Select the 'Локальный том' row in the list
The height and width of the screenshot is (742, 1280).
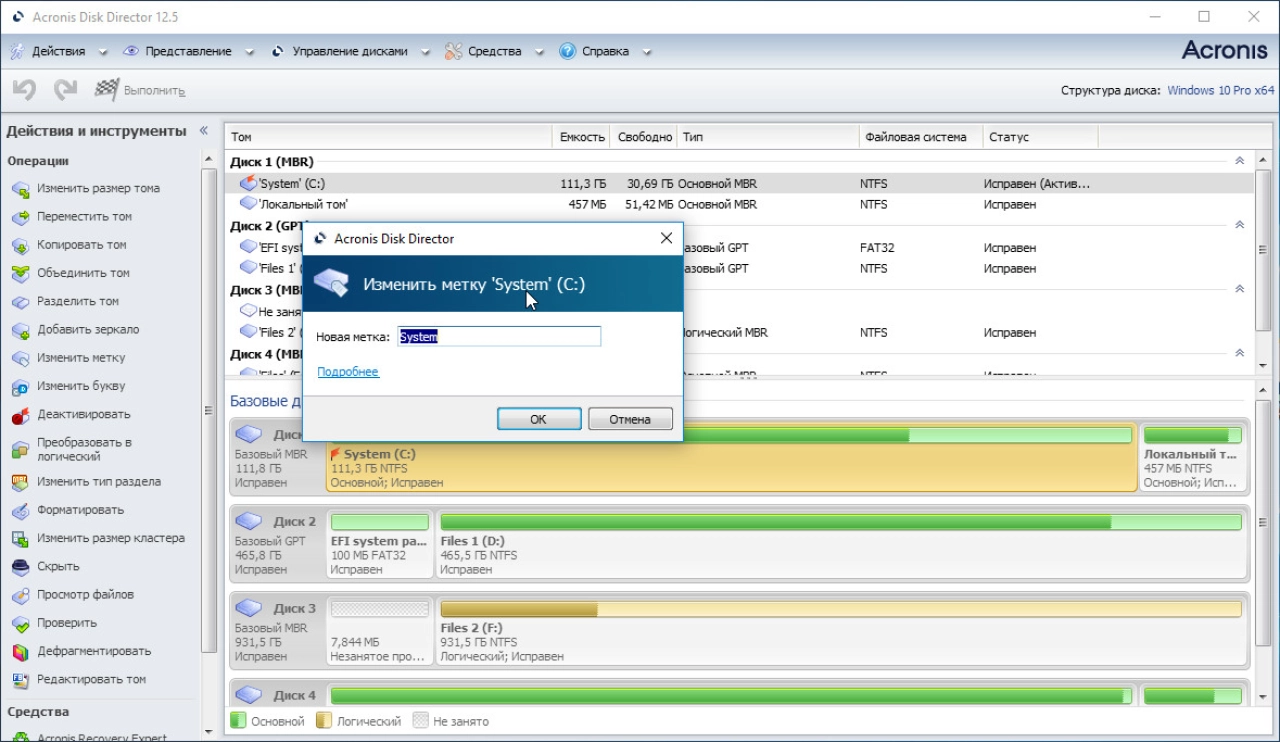[x=739, y=204]
